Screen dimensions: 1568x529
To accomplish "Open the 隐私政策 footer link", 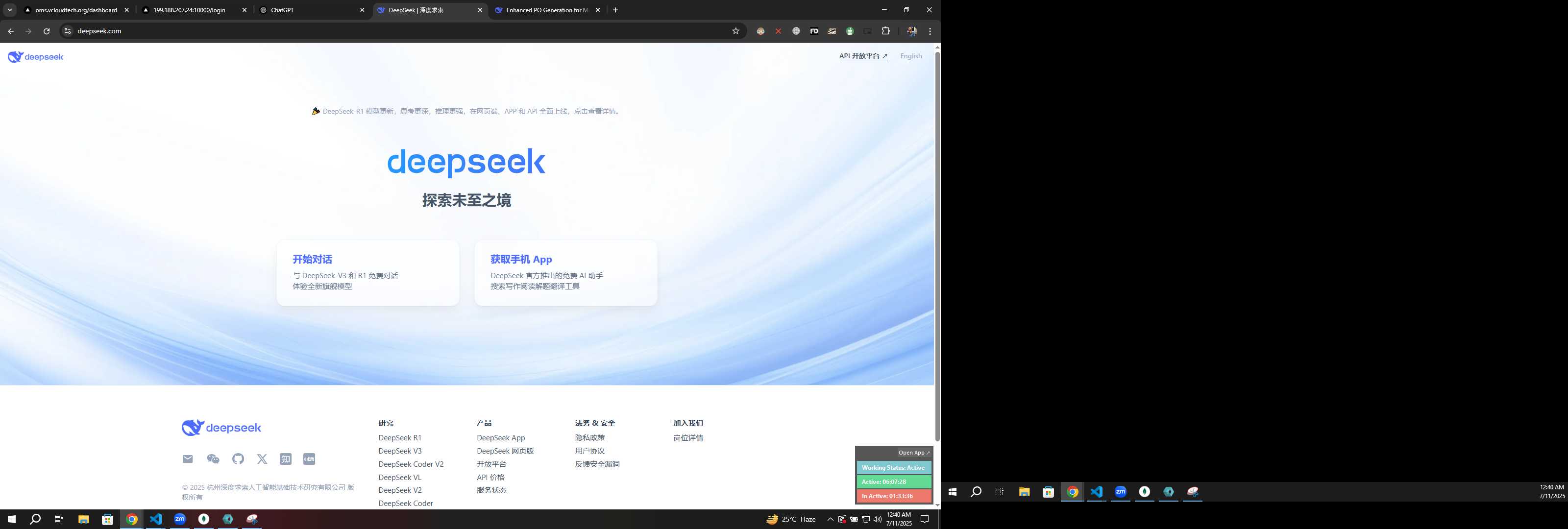I will 590,438.
